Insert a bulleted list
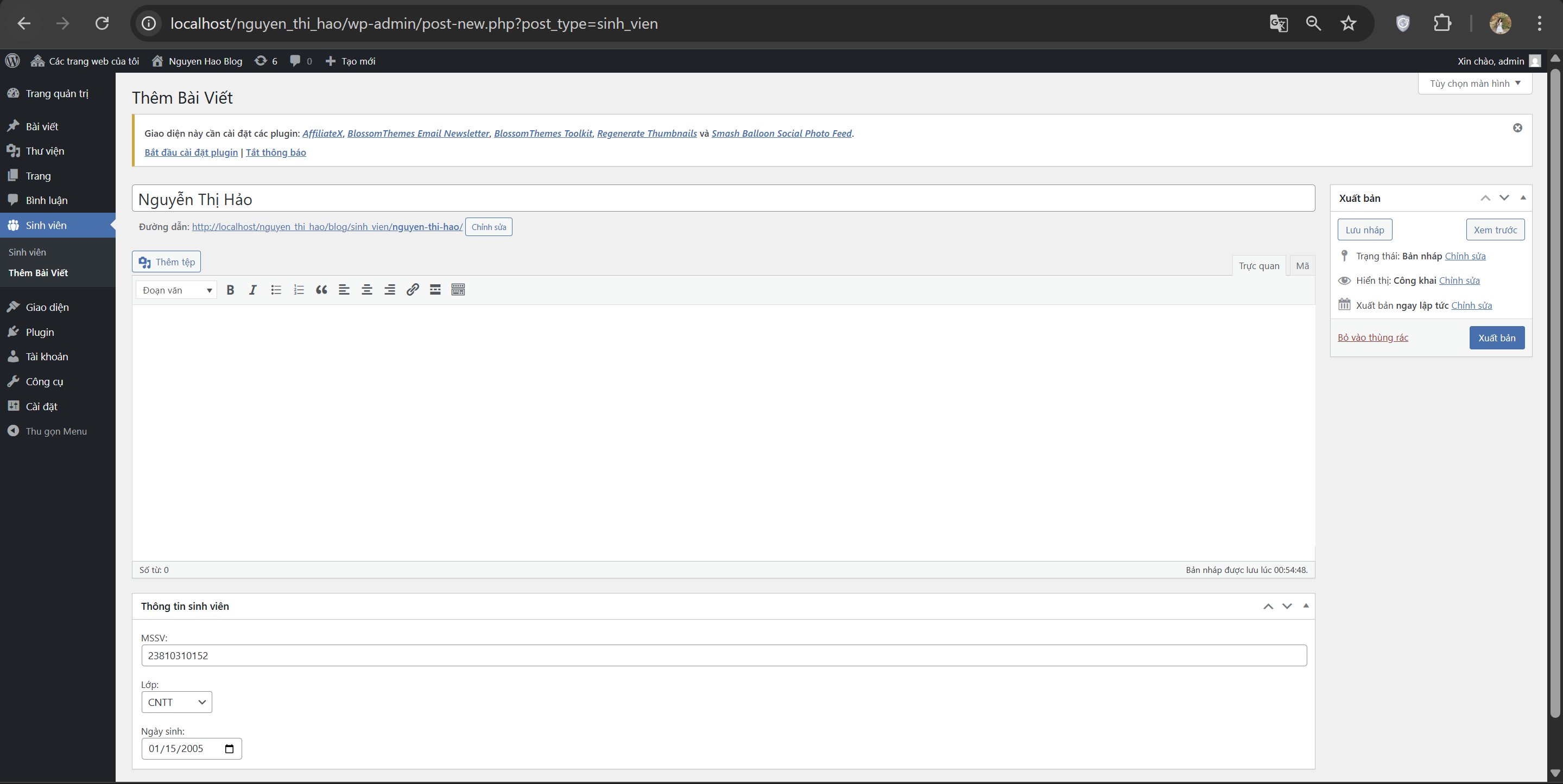 pos(276,290)
